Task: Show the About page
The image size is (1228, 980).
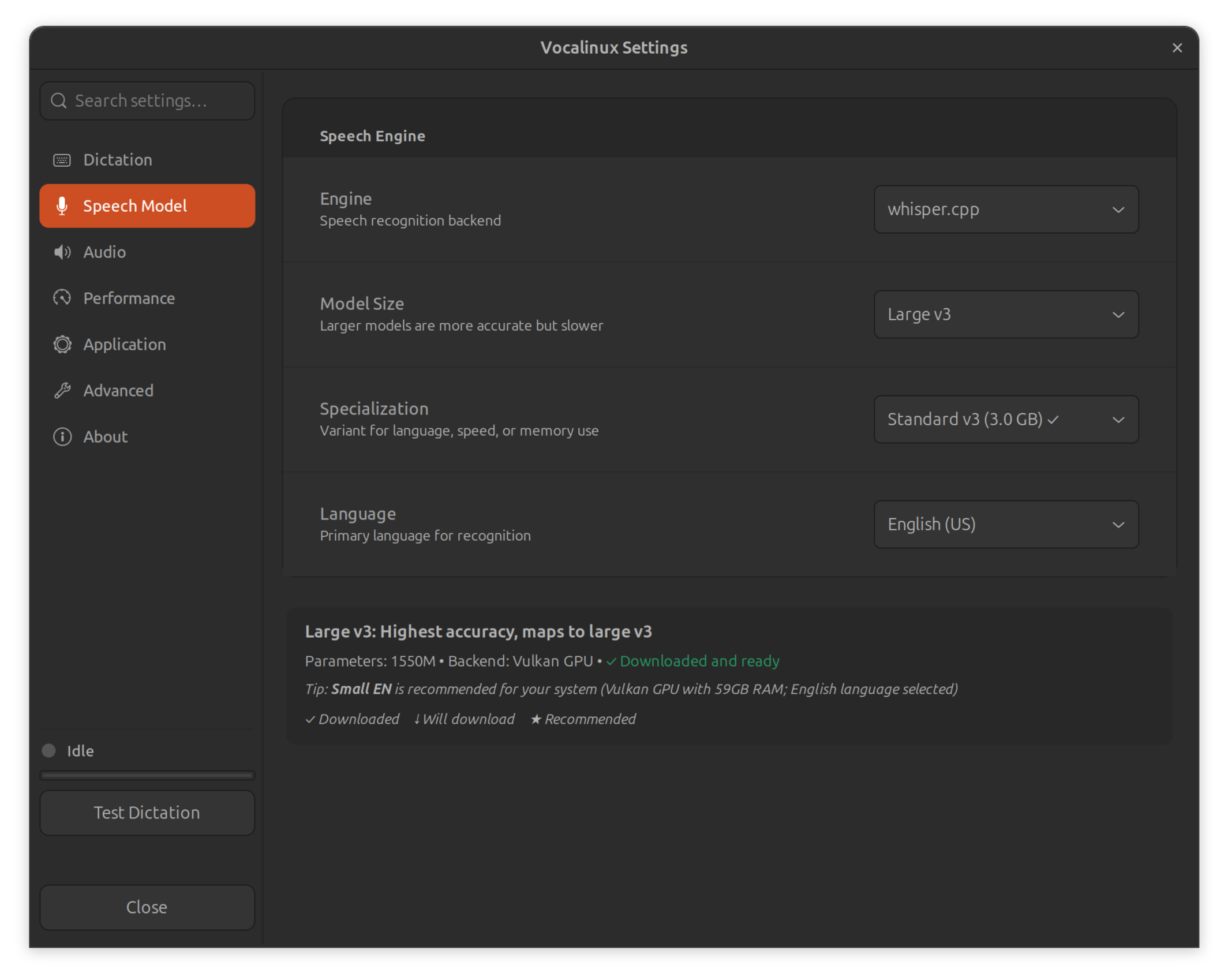Action: [x=147, y=437]
